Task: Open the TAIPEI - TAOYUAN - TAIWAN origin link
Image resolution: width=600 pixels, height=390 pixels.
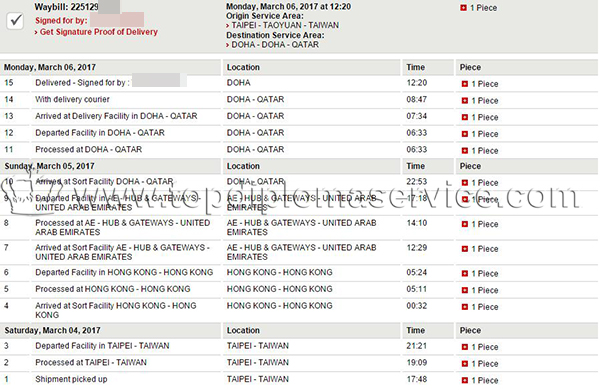Action: [285, 25]
